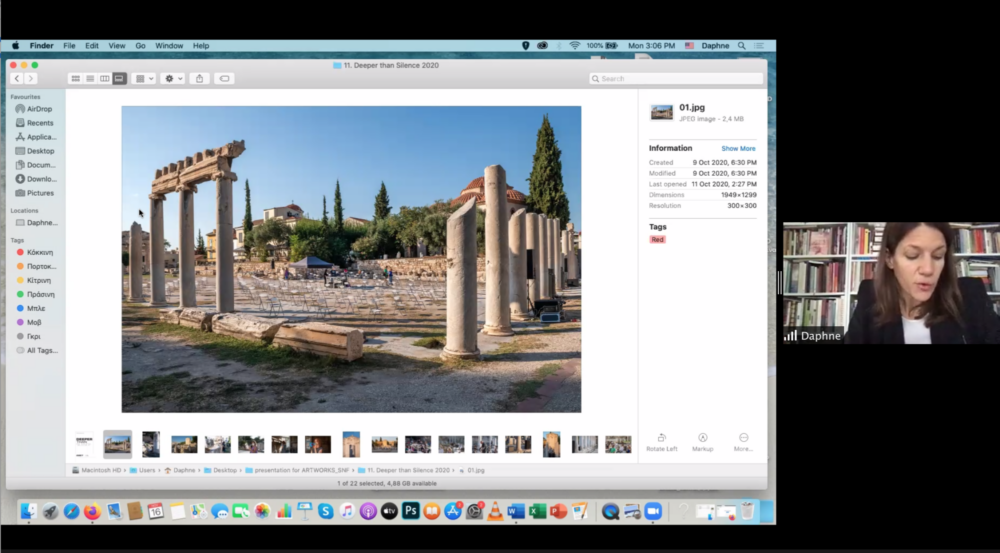Click presentation for ARTWORKS_SNF in path bar
Image resolution: width=1000 pixels, height=553 pixels.
(x=297, y=471)
